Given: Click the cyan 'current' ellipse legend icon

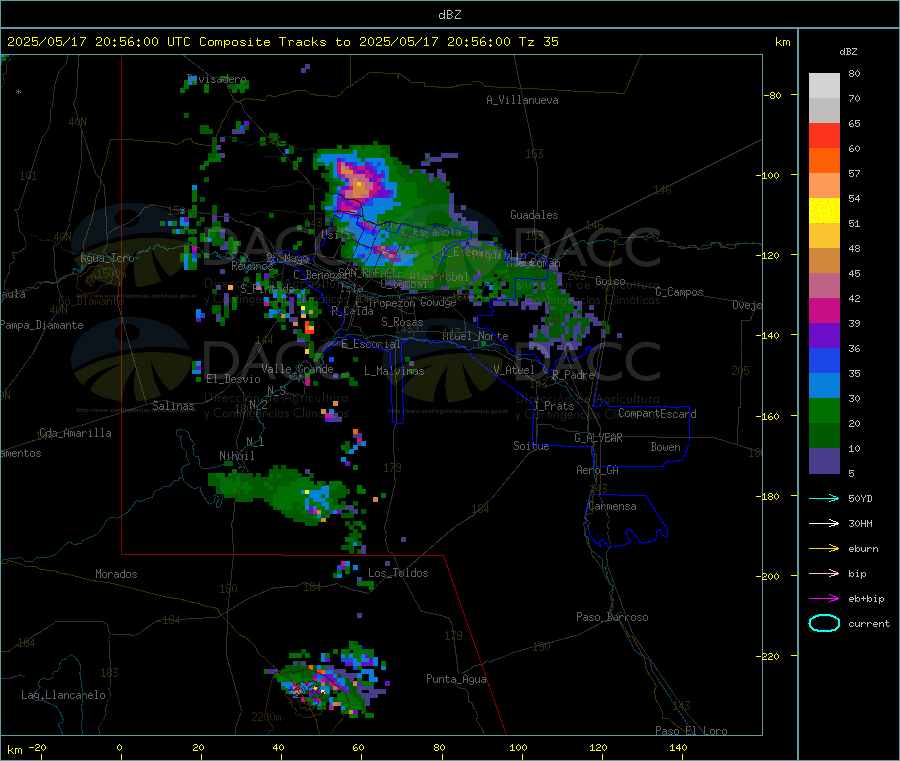Looking at the screenshot, I should 824,623.
